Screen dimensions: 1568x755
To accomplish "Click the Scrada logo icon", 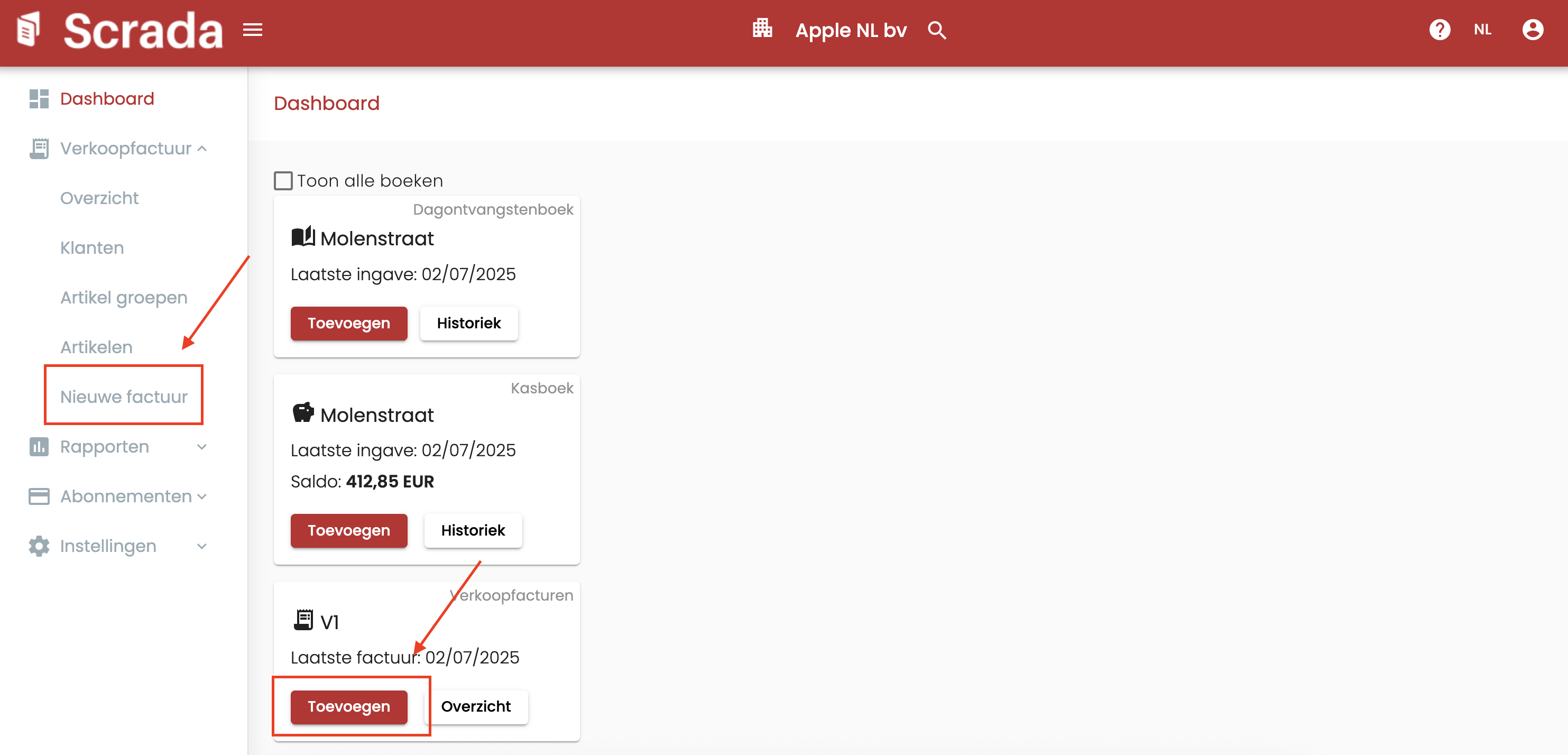I will click(29, 29).
